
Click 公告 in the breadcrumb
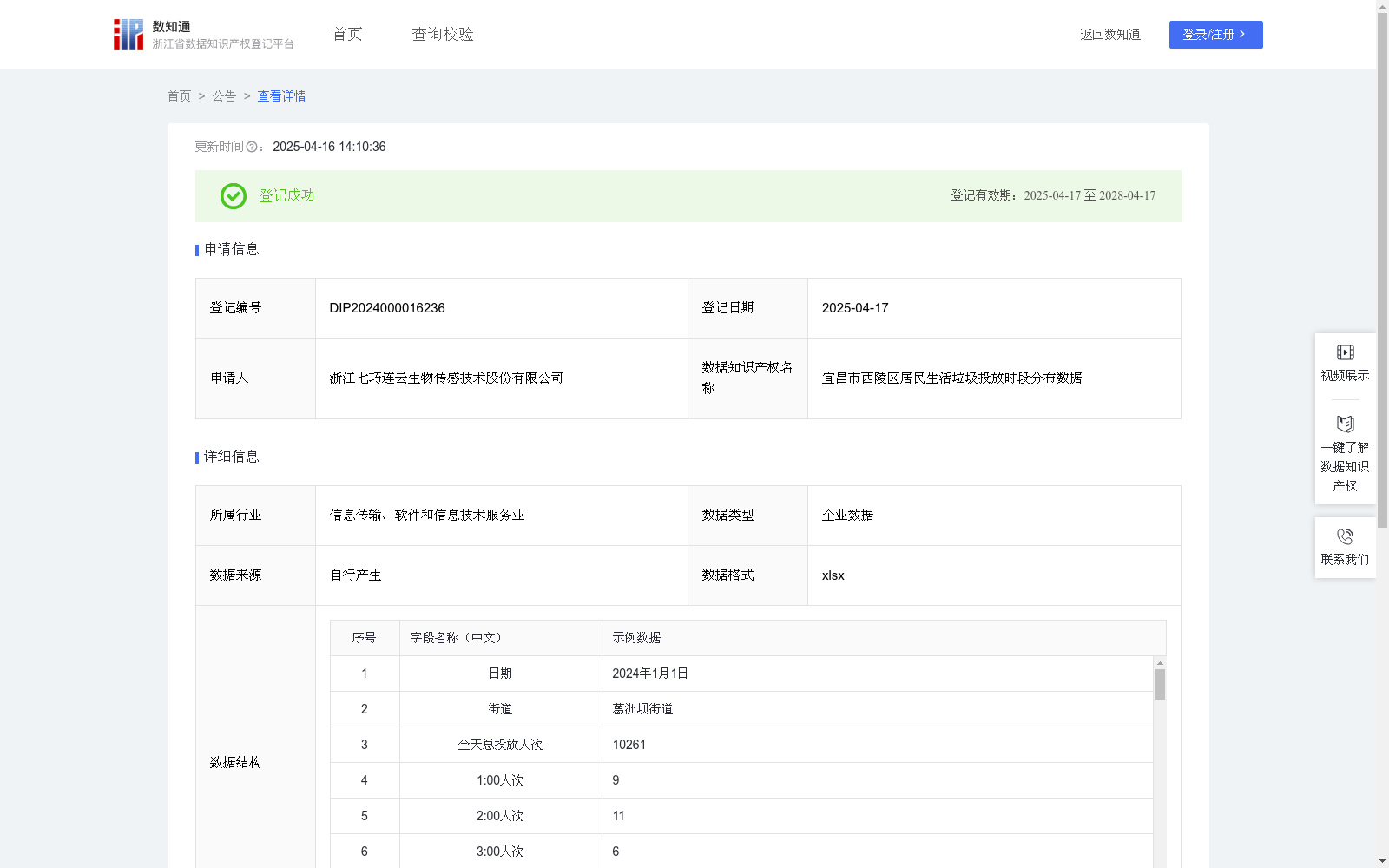224,96
